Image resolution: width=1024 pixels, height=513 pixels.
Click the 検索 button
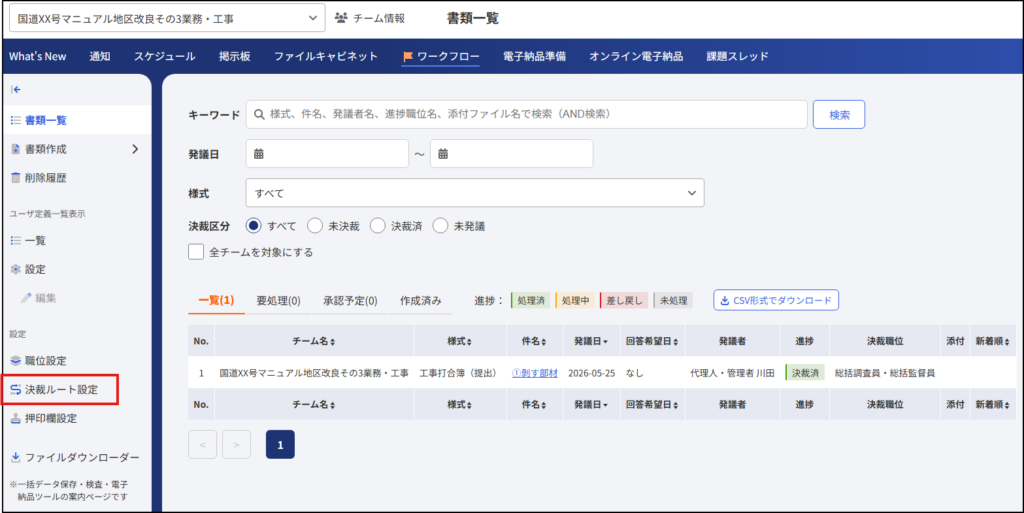click(839, 114)
